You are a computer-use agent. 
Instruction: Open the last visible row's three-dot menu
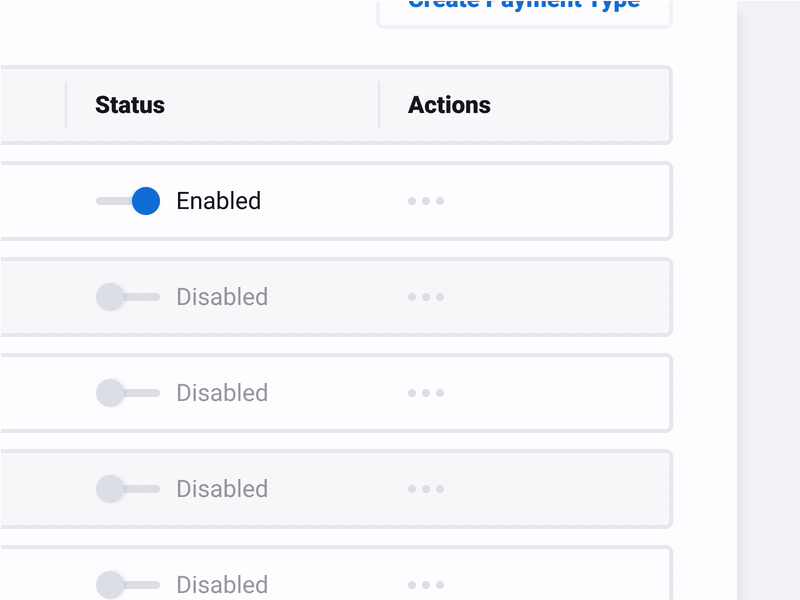pos(427,584)
